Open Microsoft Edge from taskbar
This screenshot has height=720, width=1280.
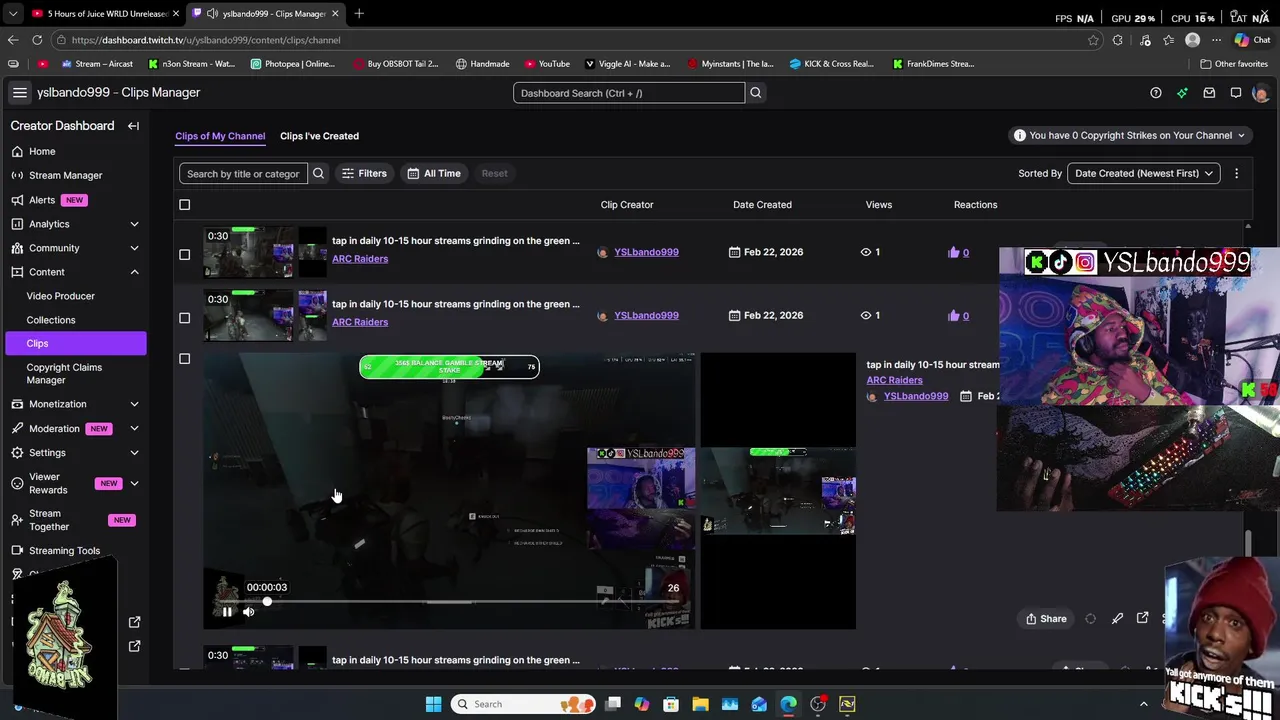click(x=789, y=704)
